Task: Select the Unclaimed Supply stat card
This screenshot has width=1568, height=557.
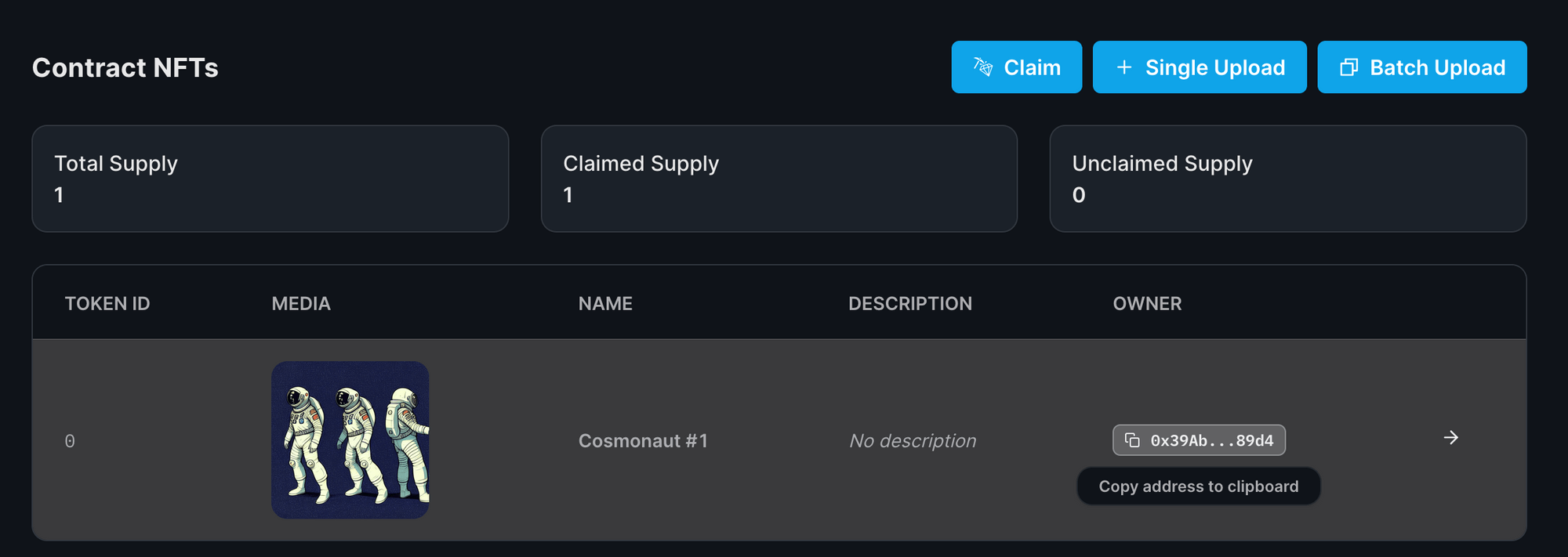Action: [x=1287, y=179]
